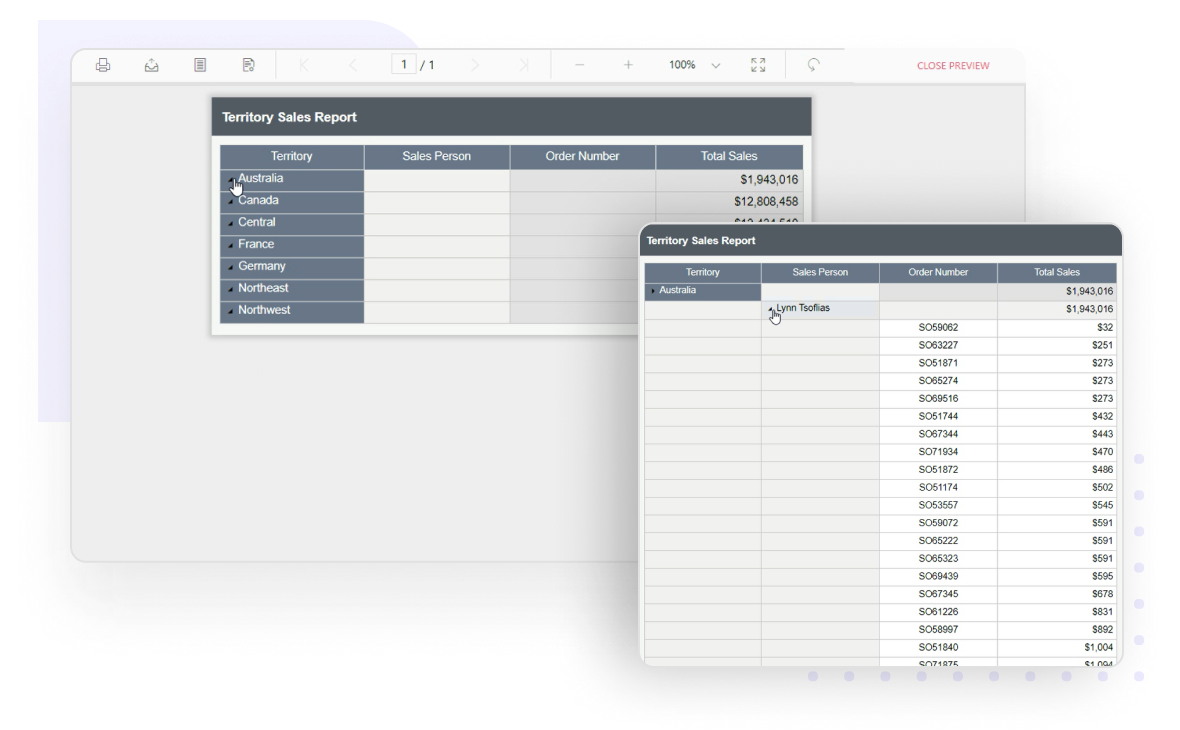Zoom in with the plus icon
The image size is (1180, 730).
[628, 65]
